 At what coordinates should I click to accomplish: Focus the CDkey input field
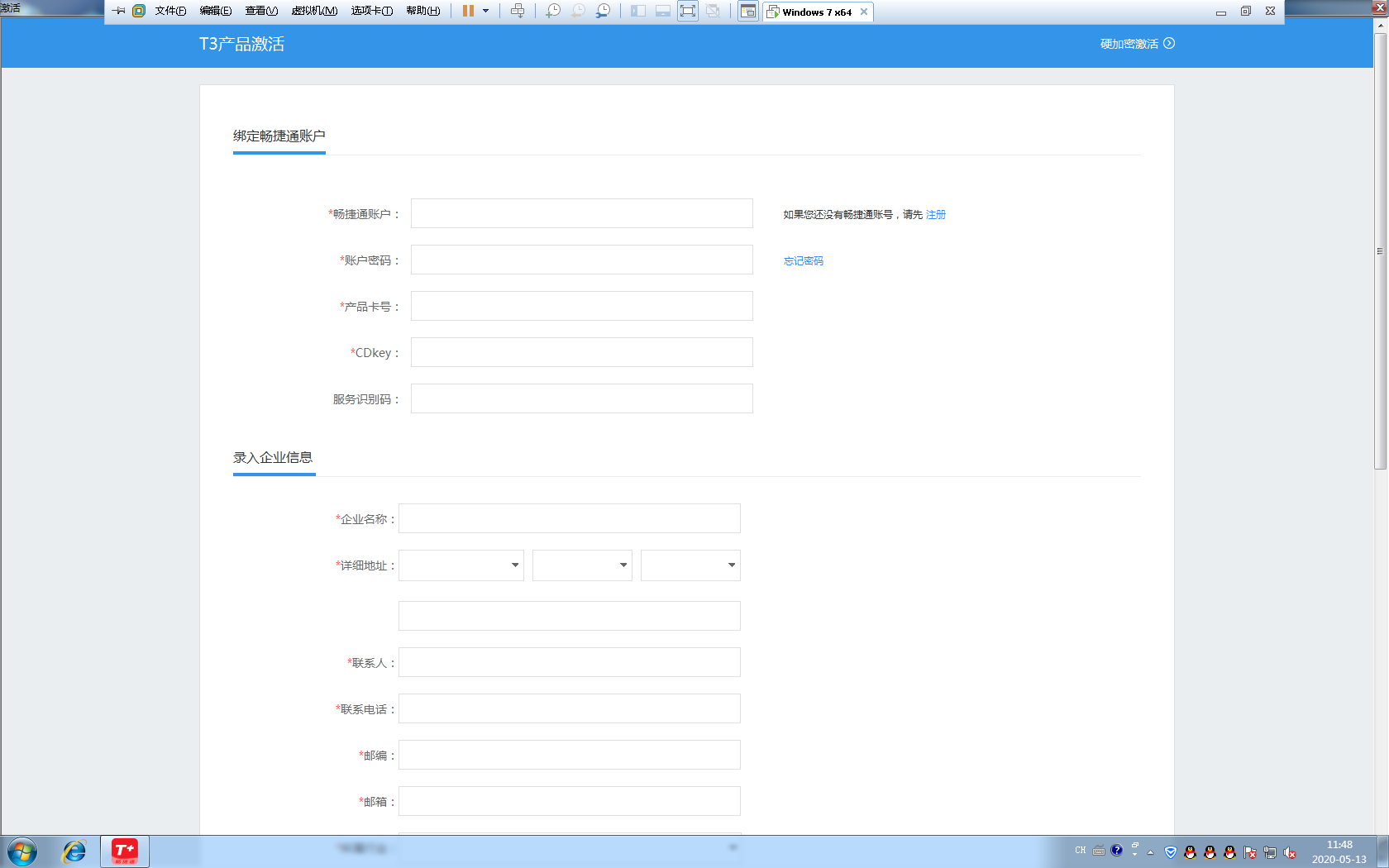point(582,352)
